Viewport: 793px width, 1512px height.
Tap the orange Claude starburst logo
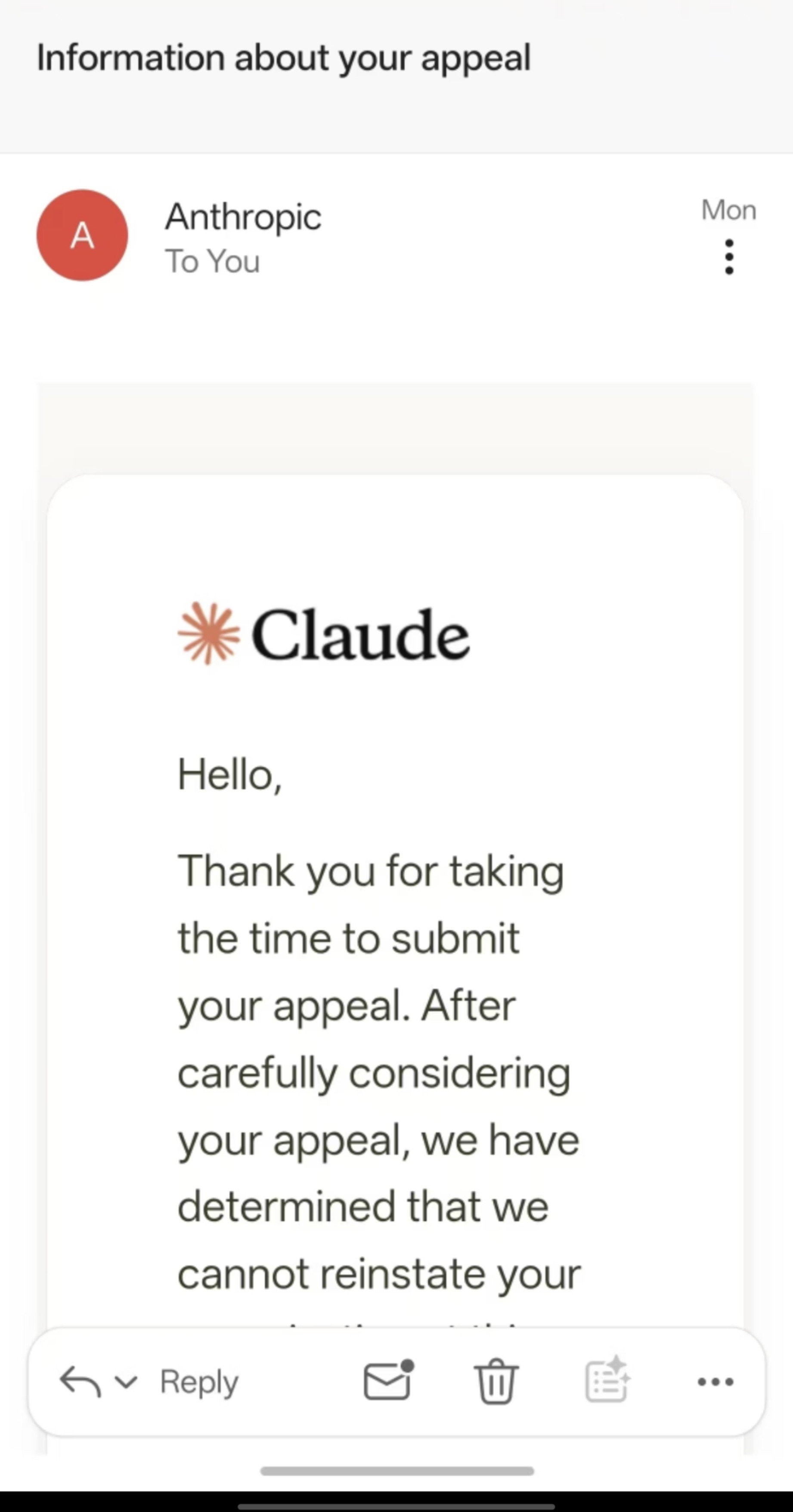pyautogui.click(x=209, y=634)
